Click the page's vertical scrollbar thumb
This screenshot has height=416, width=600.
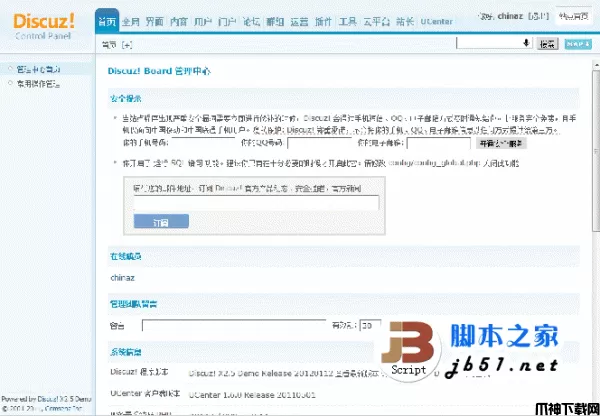pyautogui.click(x=596, y=151)
